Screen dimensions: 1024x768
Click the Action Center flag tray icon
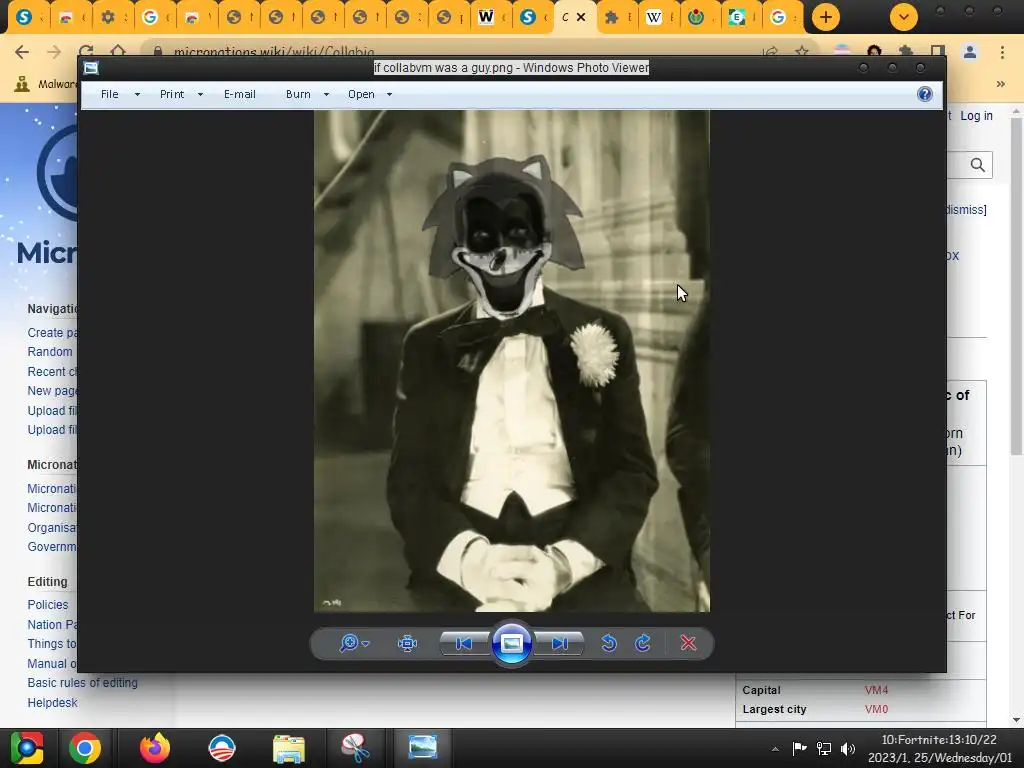(x=799, y=748)
